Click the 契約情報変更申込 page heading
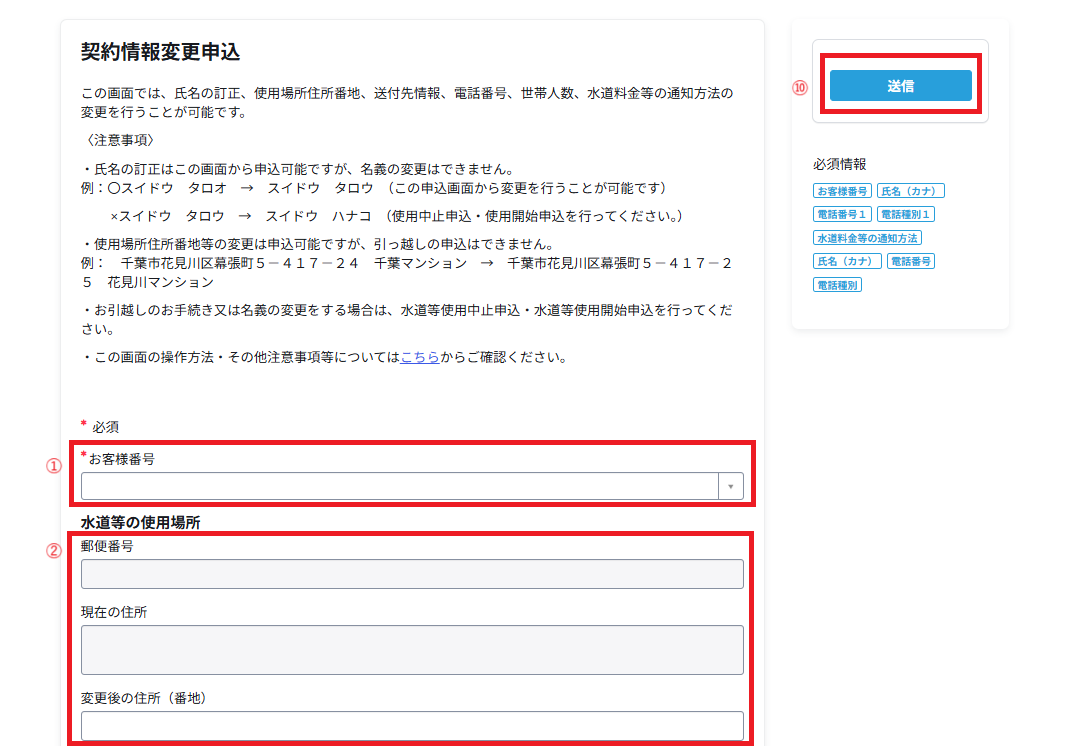Viewport: 1066px width, 746px height. tap(160, 52)
